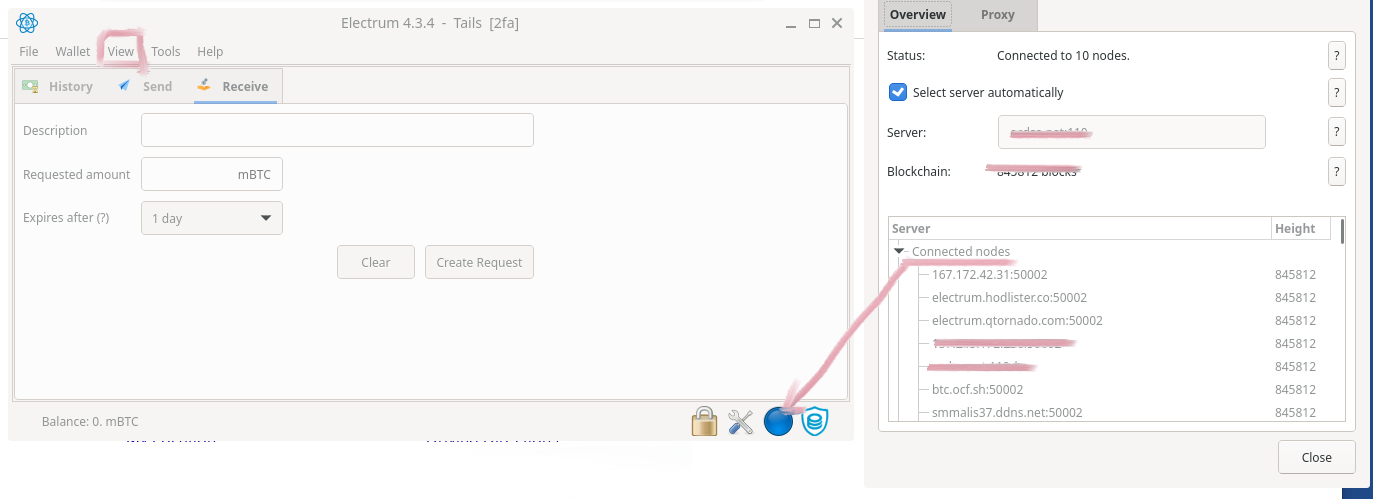Collapse the Connected nodes tree
This screenshot has height=499, width=1373.
pyautogui.click(x=899, y=252)
